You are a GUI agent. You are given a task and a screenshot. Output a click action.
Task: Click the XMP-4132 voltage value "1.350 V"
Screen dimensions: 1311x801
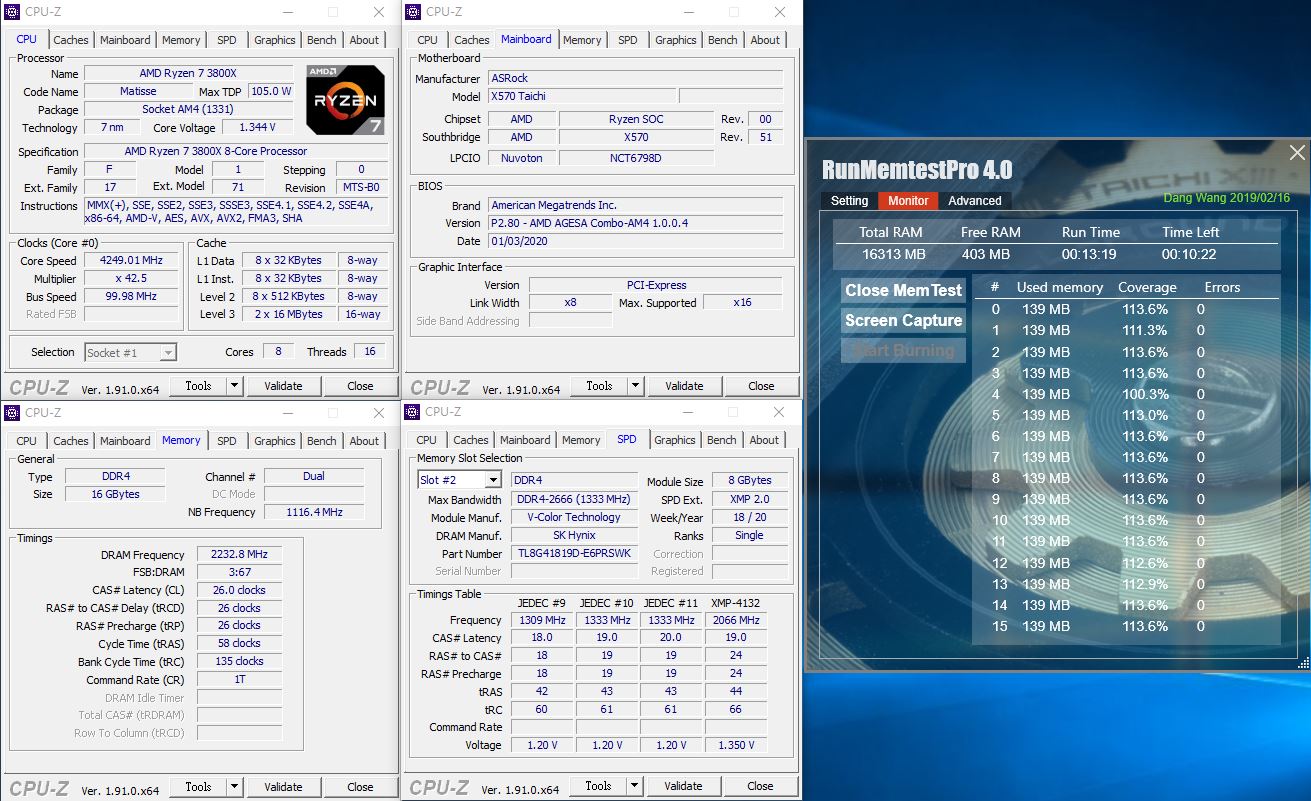pos(736,745)
